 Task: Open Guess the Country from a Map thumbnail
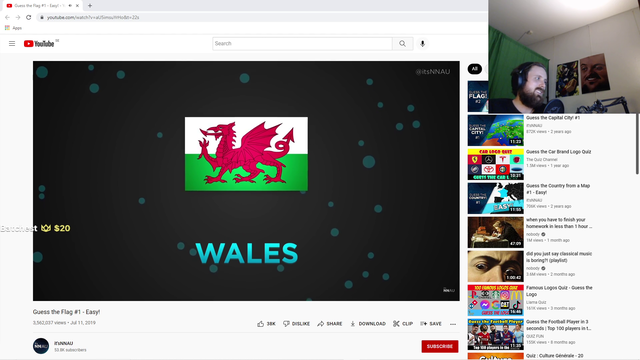(496, 198)
